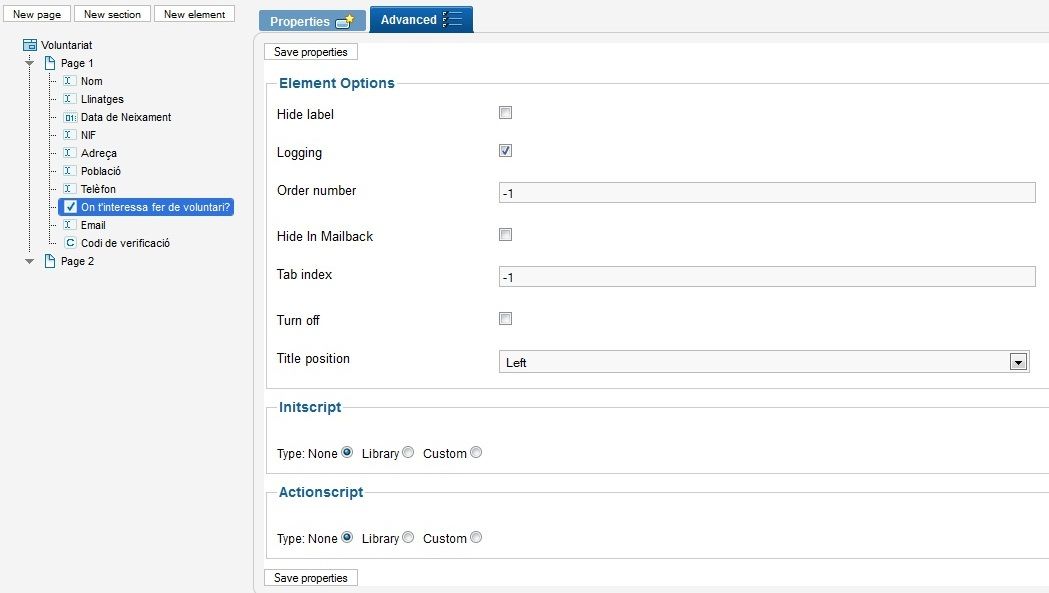Screen dimensions: 1049x593
Task: Click the Data de Neixament date icon
Action: pos(70,117)
